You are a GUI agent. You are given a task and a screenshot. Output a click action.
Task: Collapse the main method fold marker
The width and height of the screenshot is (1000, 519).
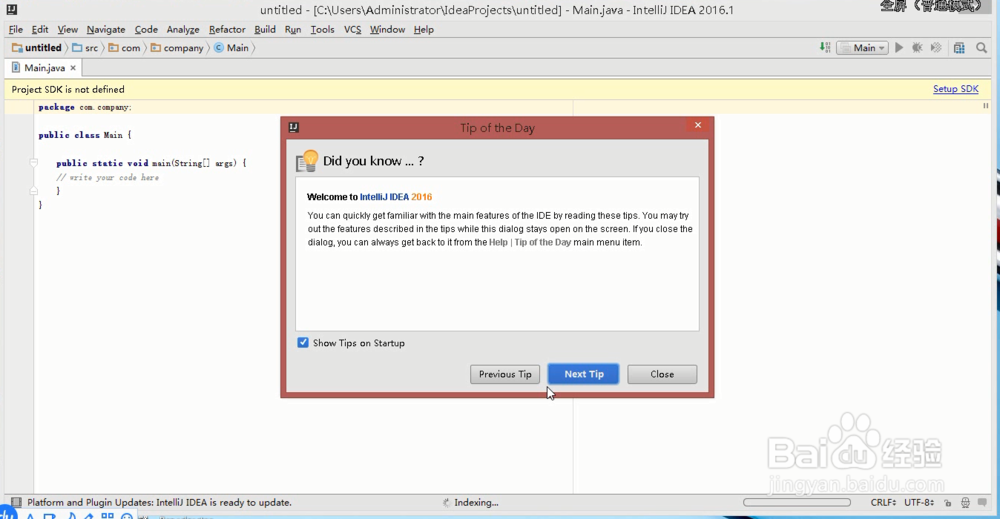34,163
